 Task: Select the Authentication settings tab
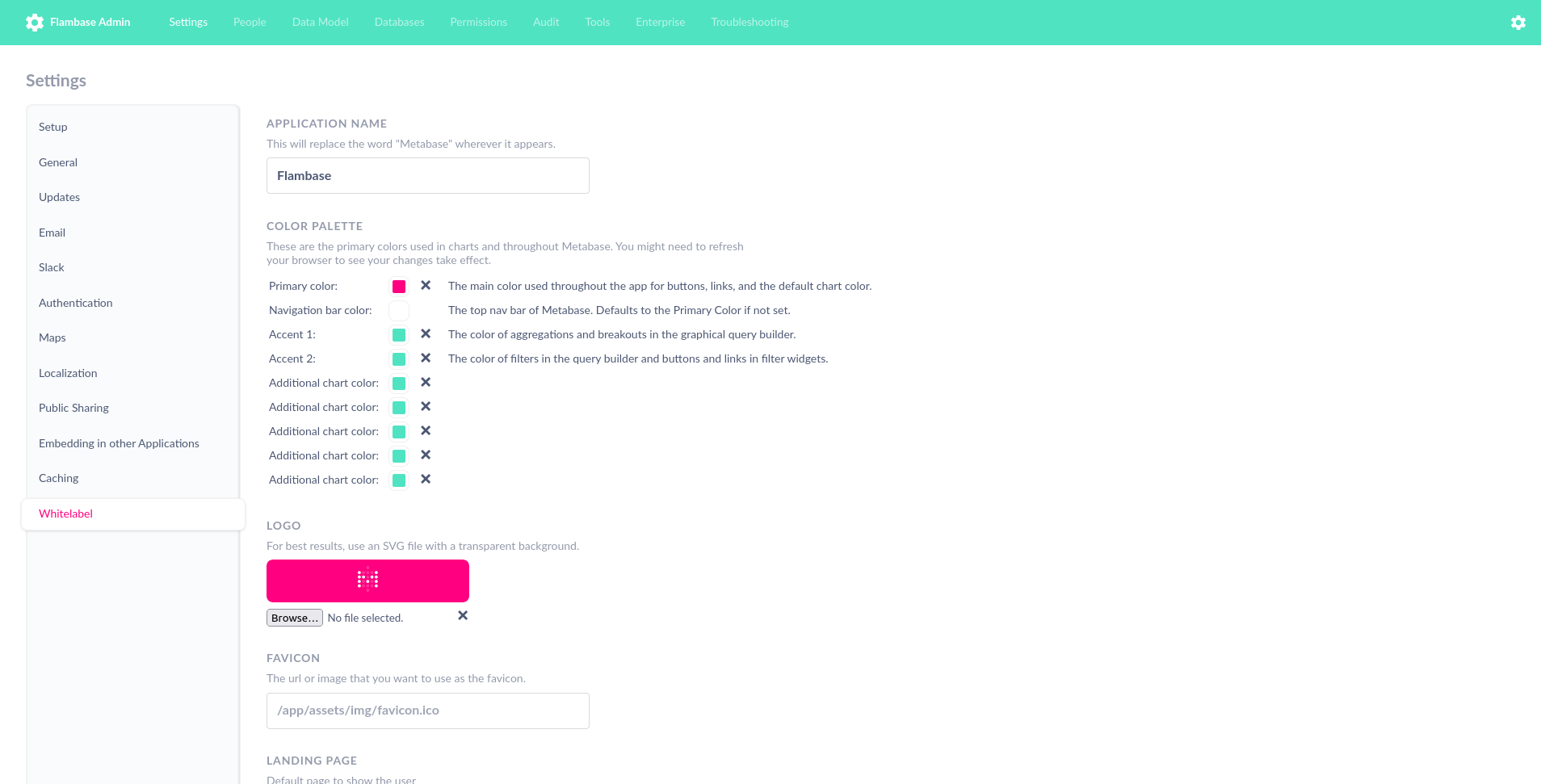click(x=75, y=303)
